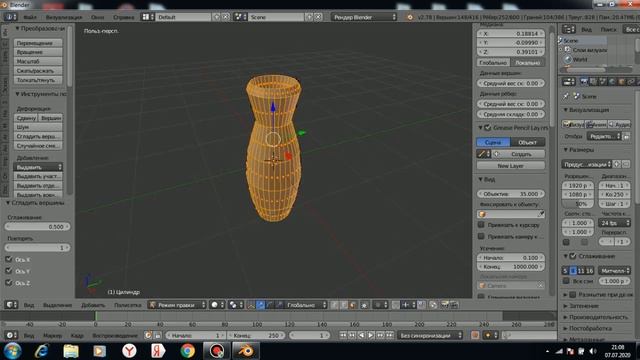Open Yandex browser from taskbar
640x360 pixels.
coord(129,351)
